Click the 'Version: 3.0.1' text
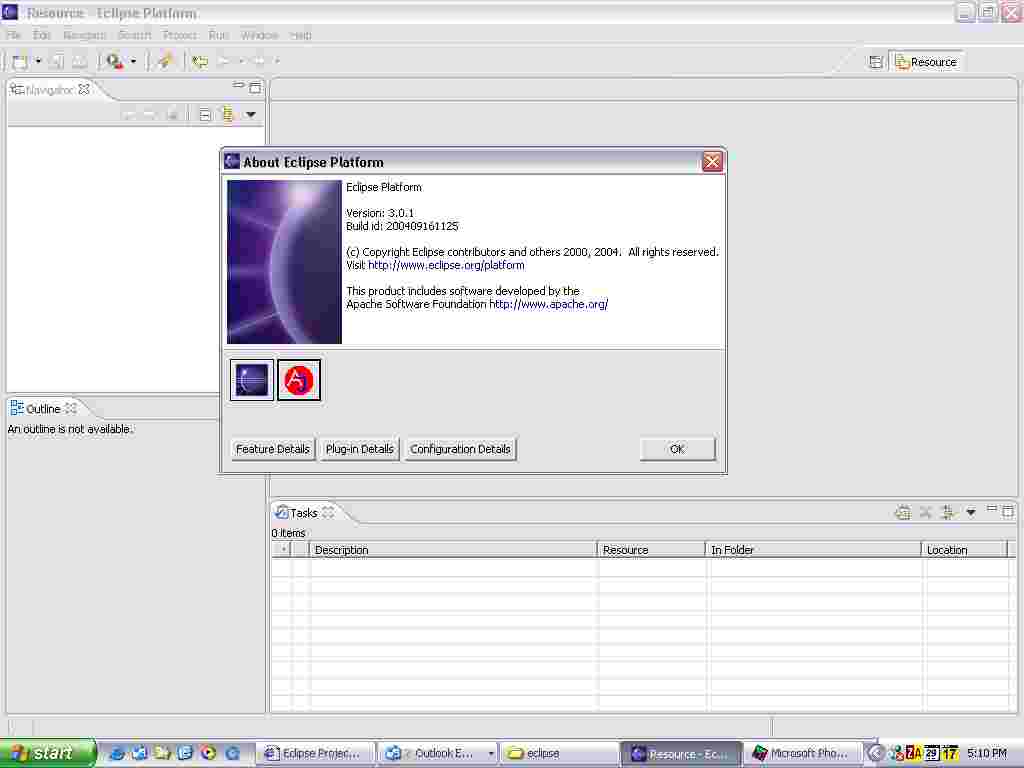 [x=379, y=213]
